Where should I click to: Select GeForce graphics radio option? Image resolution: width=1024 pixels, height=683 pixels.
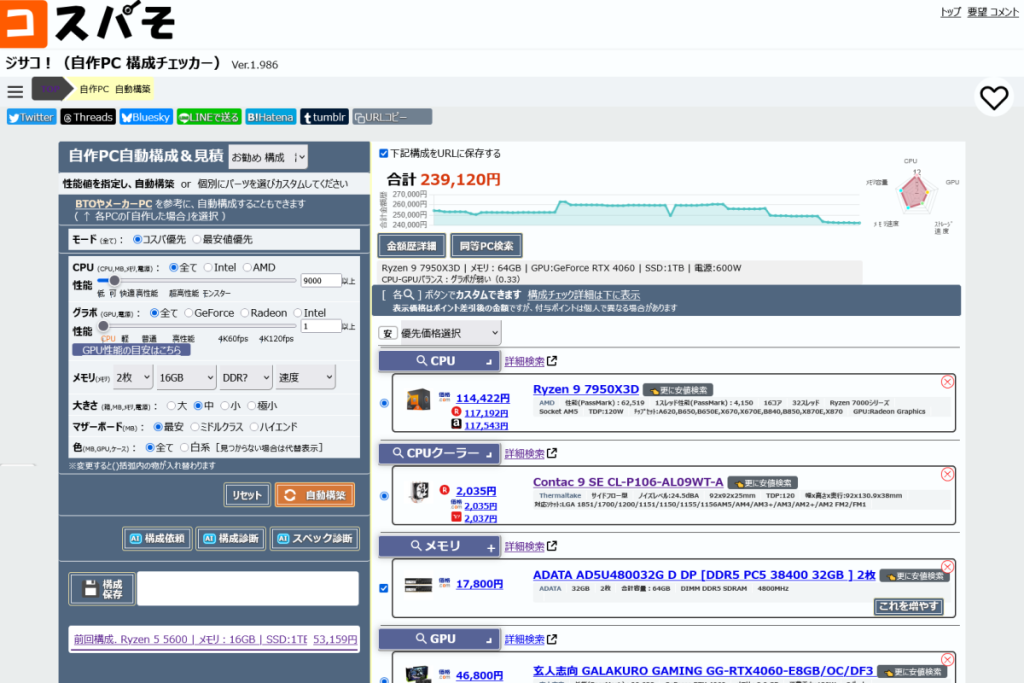189,313
